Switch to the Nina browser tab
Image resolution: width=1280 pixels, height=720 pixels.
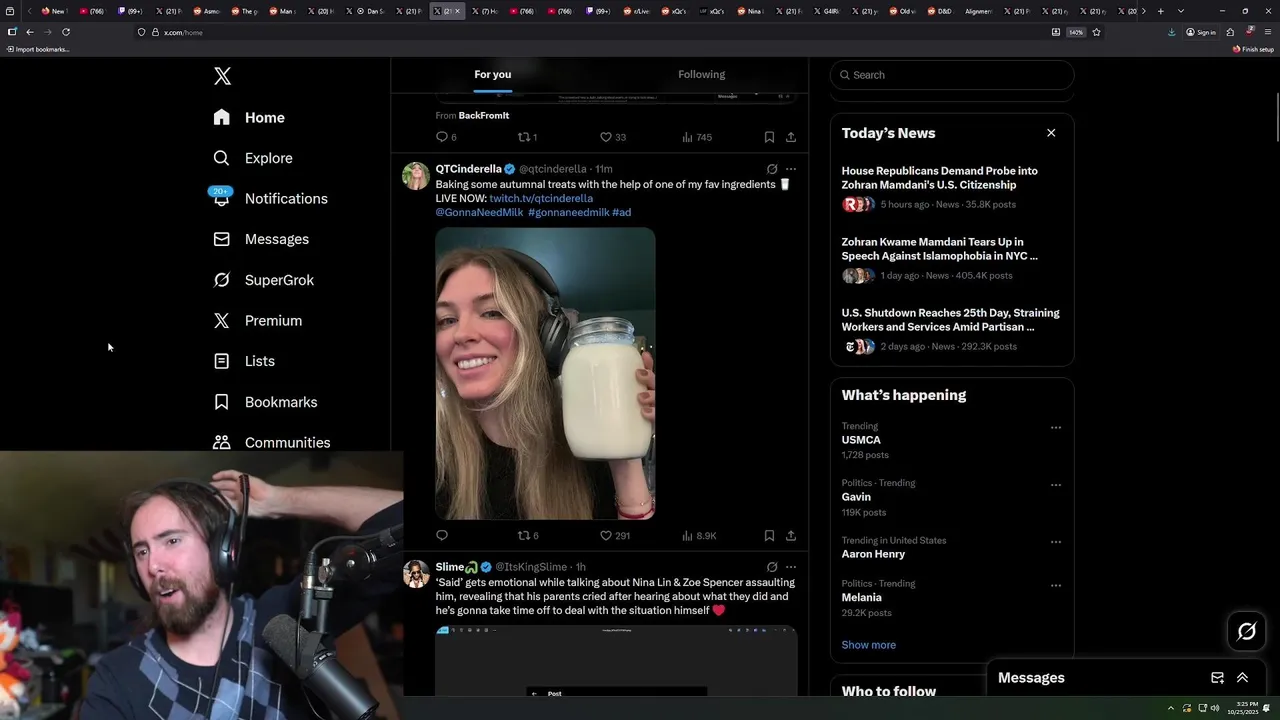[751, 11]
